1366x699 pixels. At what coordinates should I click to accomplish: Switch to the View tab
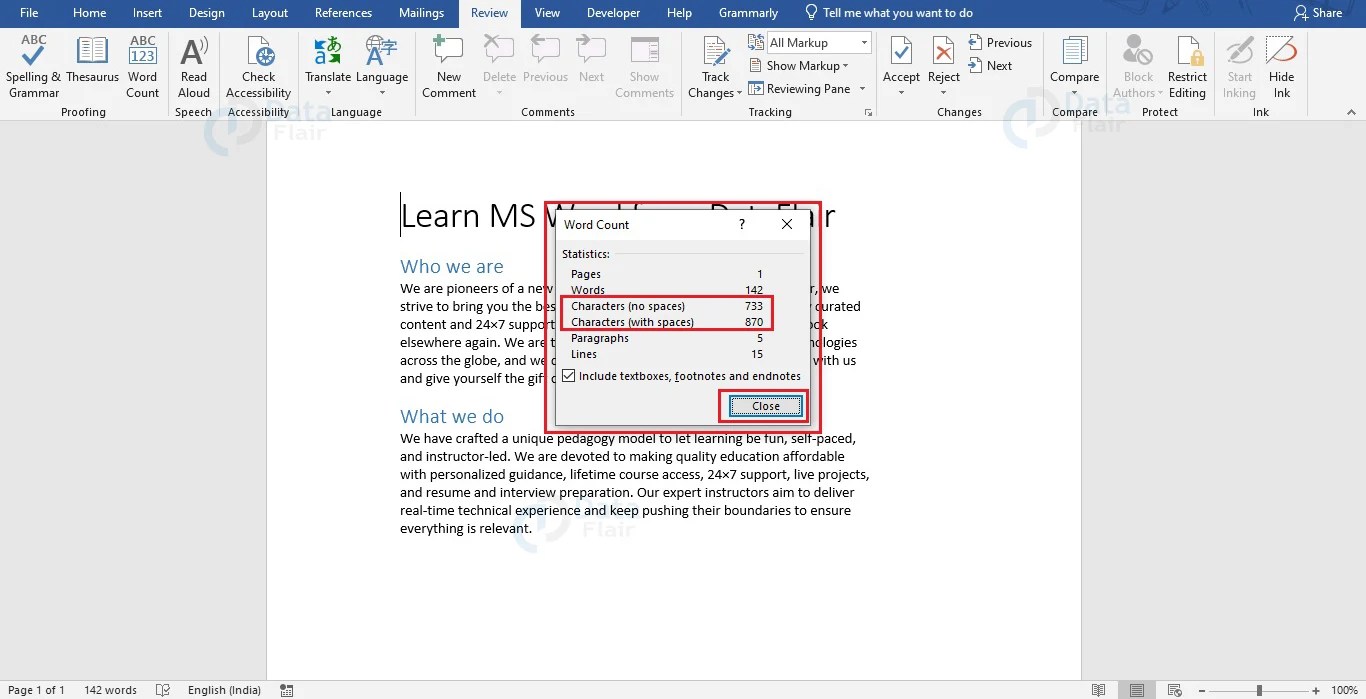[x=547, y=13]
